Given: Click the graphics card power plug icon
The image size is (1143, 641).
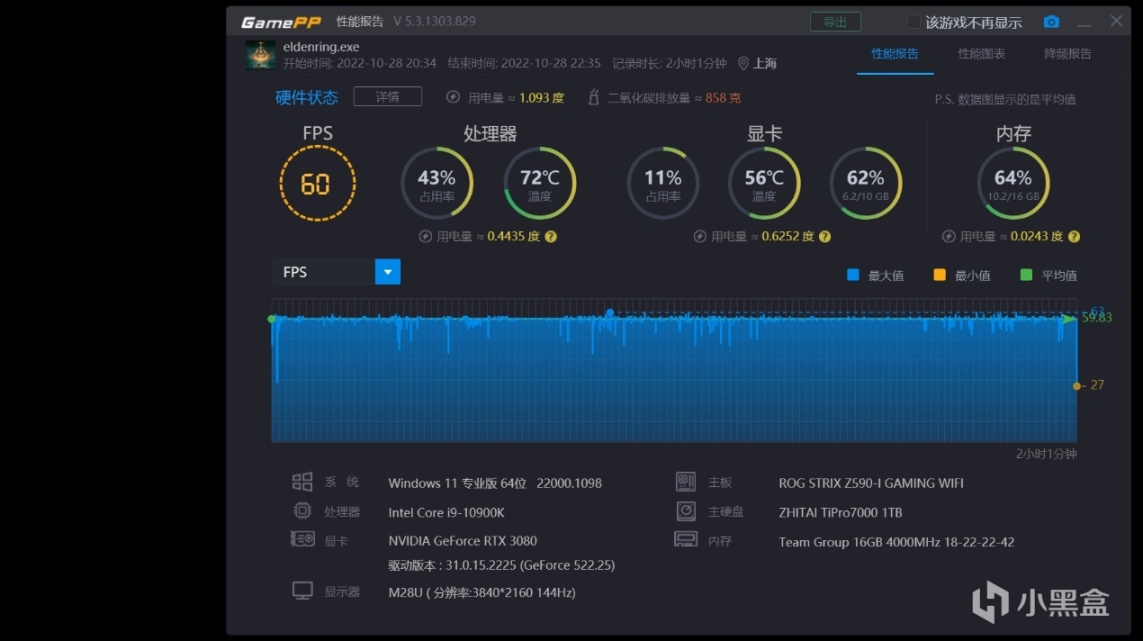Looking at the screenshot, I should coord(700,236).
